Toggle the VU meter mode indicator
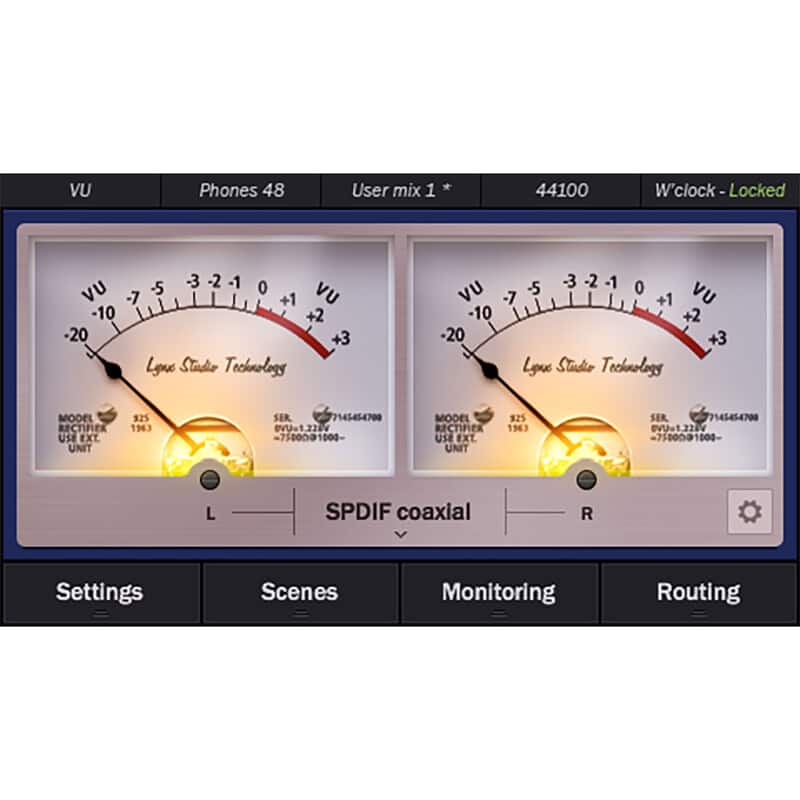Image resolution: width=800 pixels, height=800 pixels. 80,190
